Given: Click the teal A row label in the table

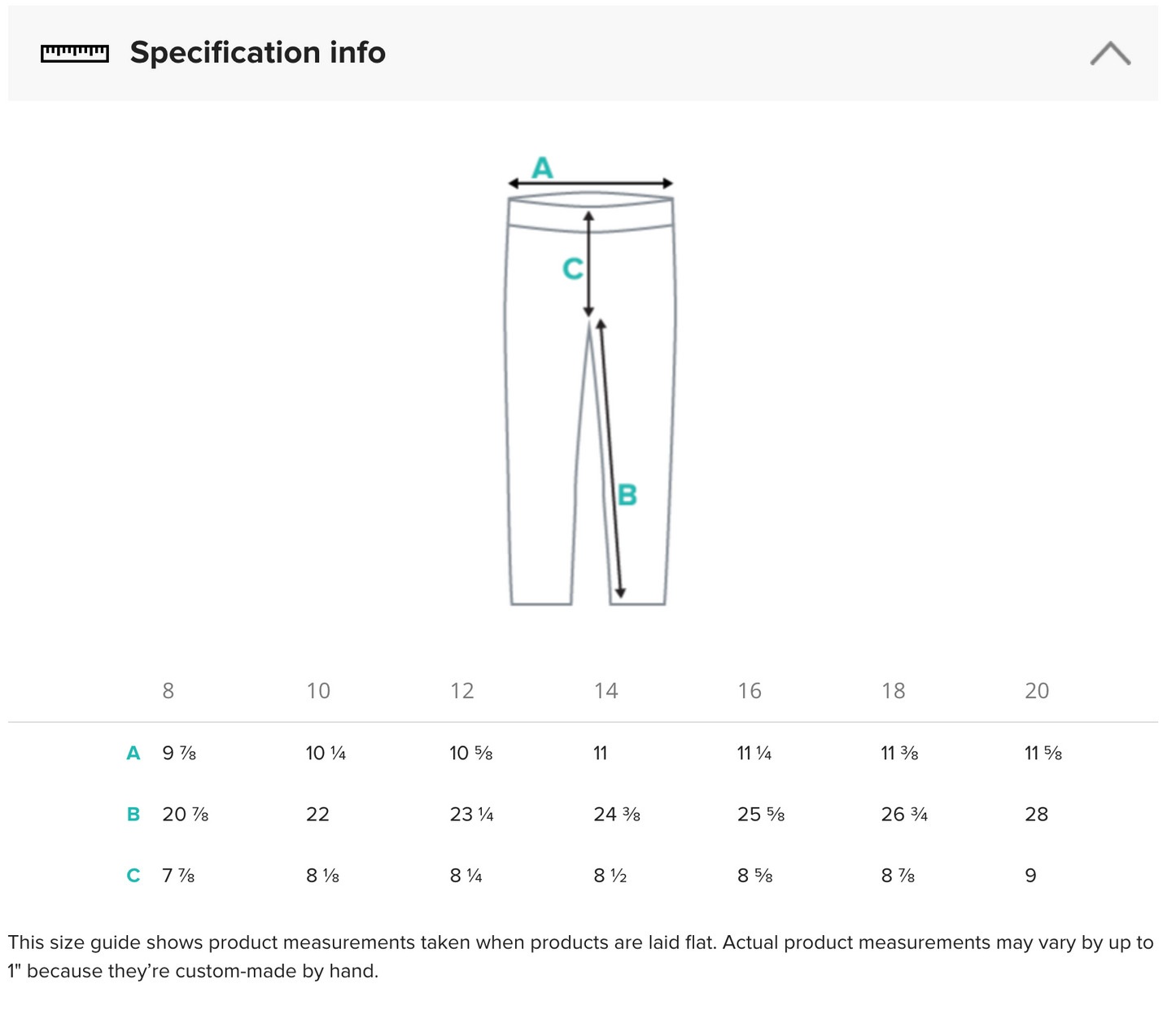Looking at the screenshot, I should (x=133, y=754).
